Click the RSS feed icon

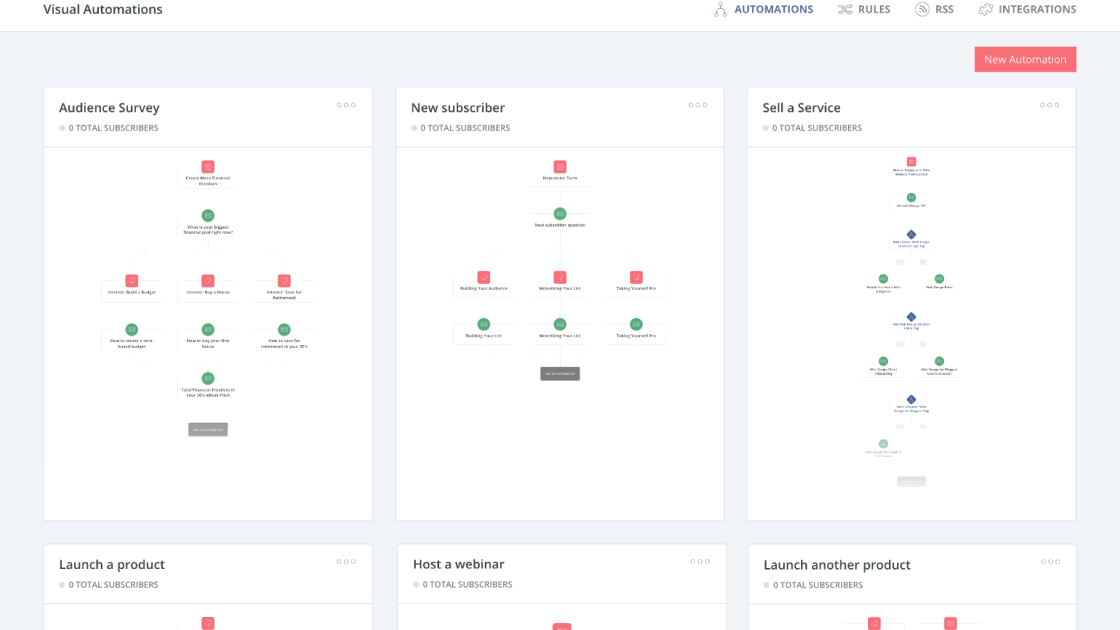tap(922, 10)
